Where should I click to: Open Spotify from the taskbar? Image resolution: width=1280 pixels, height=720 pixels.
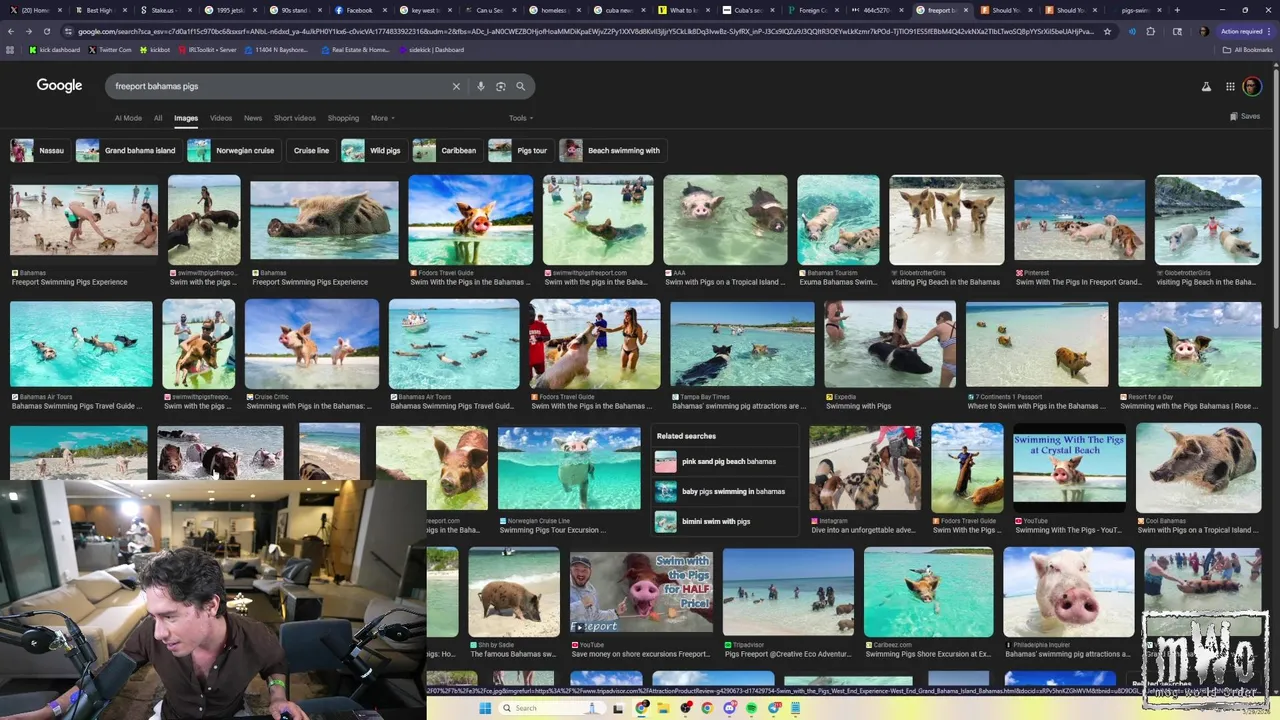[751, 708]
